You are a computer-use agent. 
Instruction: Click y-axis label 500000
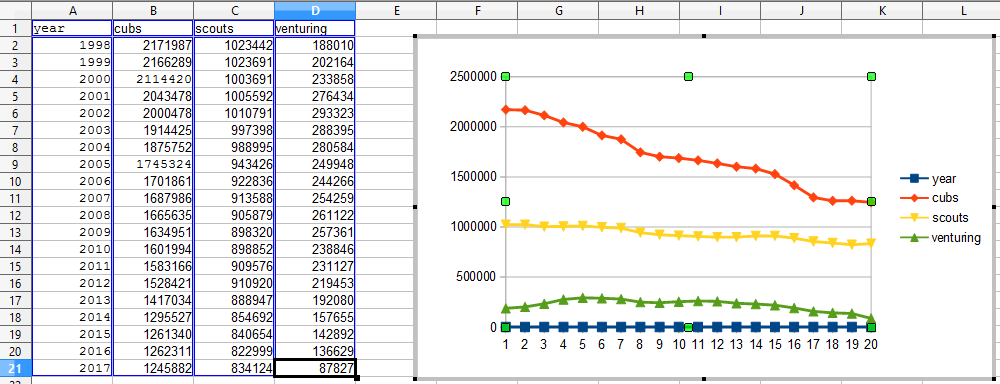477,277
